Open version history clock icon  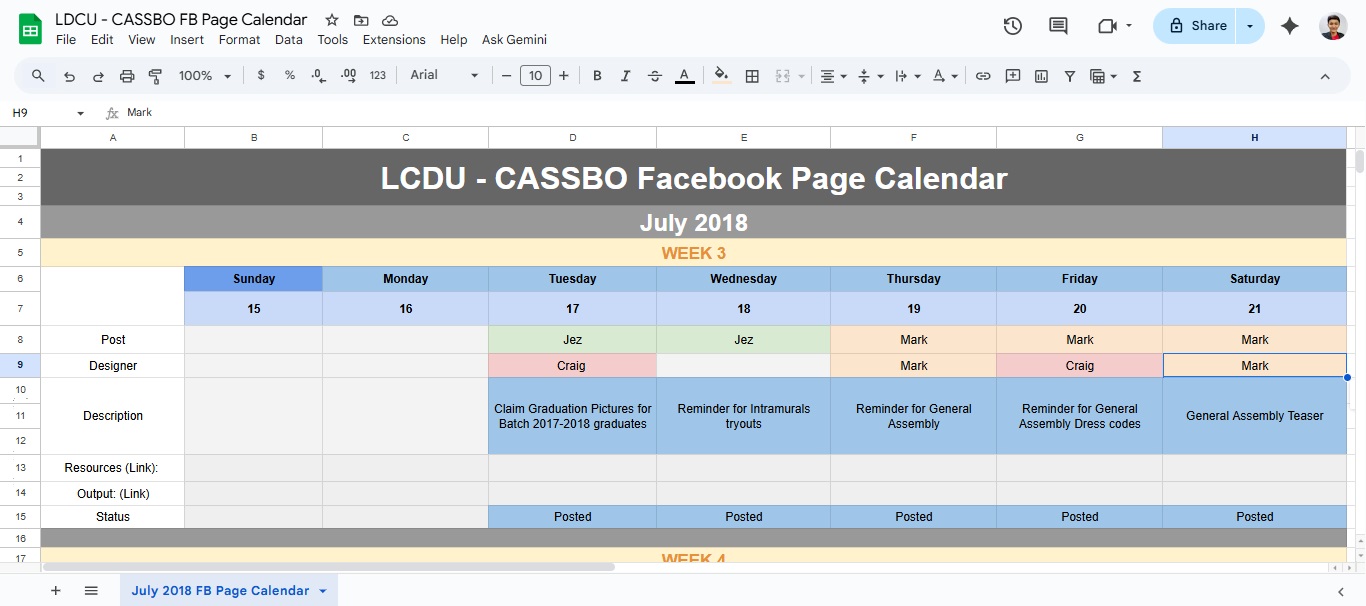click(1012, 26)
